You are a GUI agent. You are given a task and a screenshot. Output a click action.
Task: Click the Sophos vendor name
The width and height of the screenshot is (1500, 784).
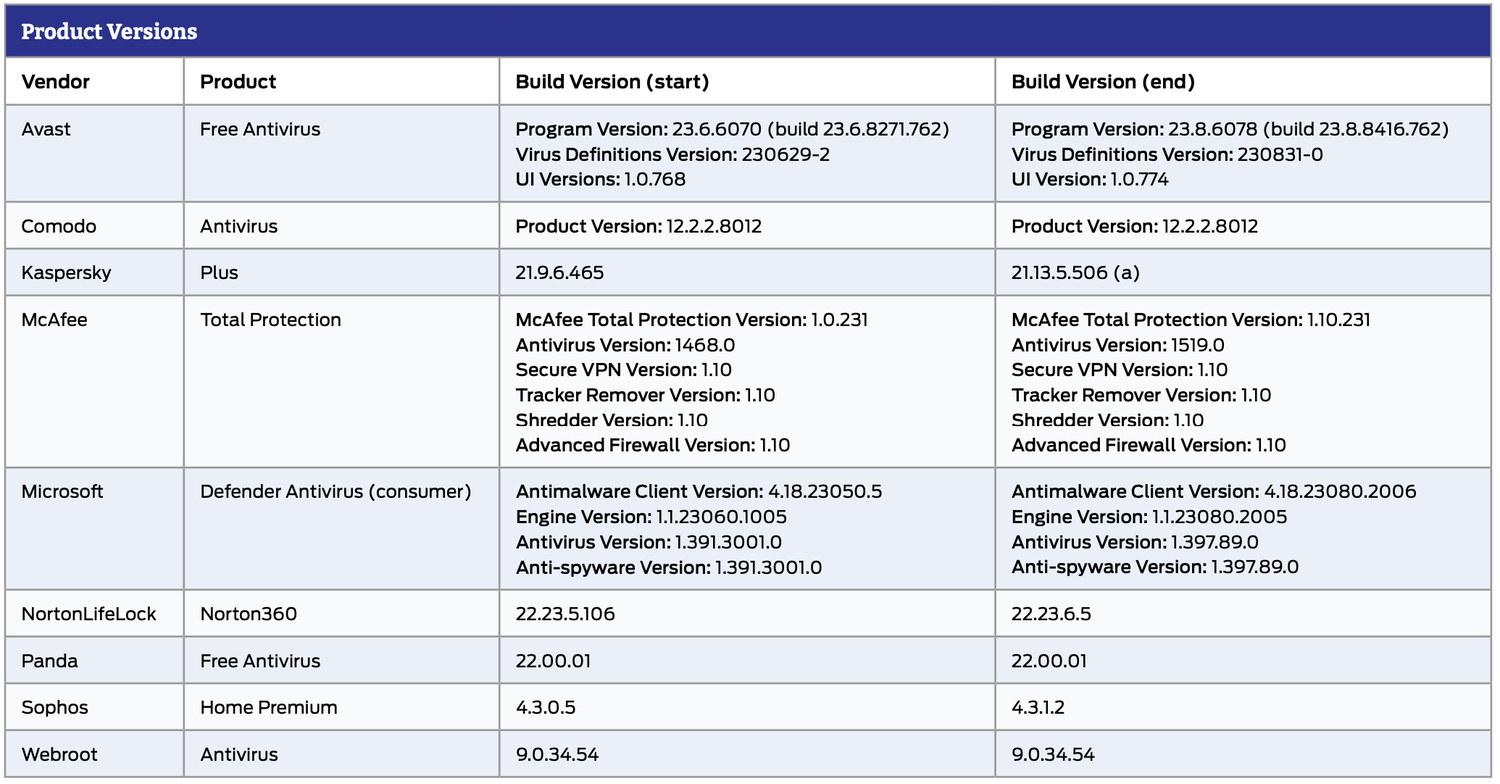[55, 708]
